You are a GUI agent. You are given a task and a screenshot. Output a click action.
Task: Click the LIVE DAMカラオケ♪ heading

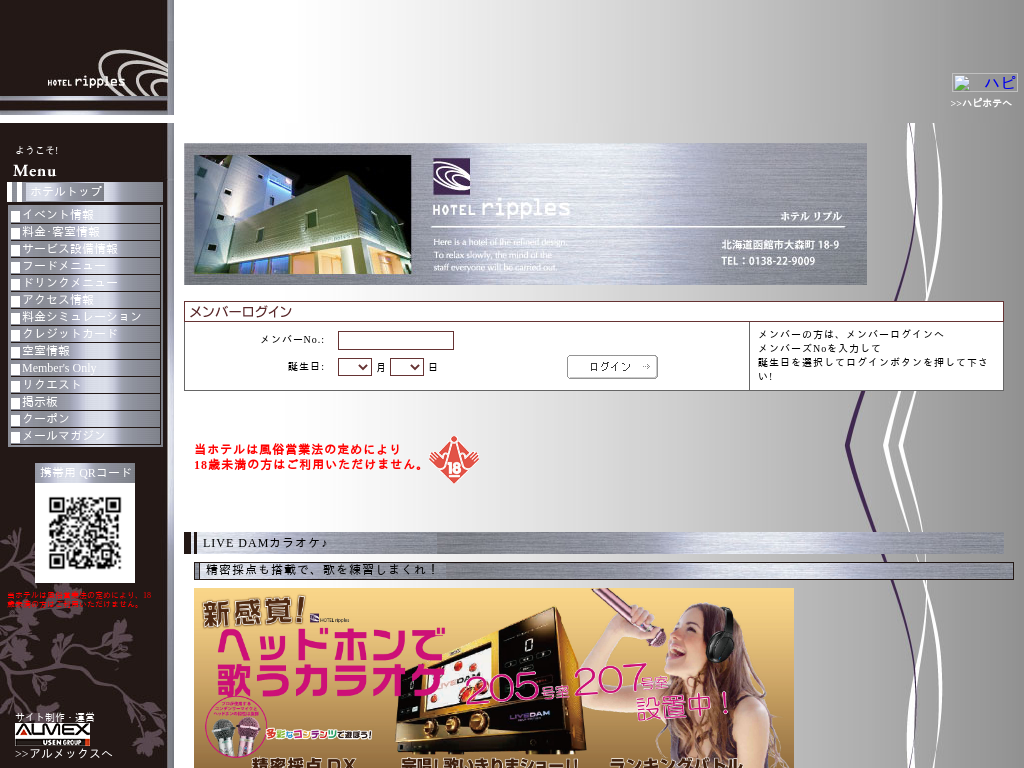(265, 543)
